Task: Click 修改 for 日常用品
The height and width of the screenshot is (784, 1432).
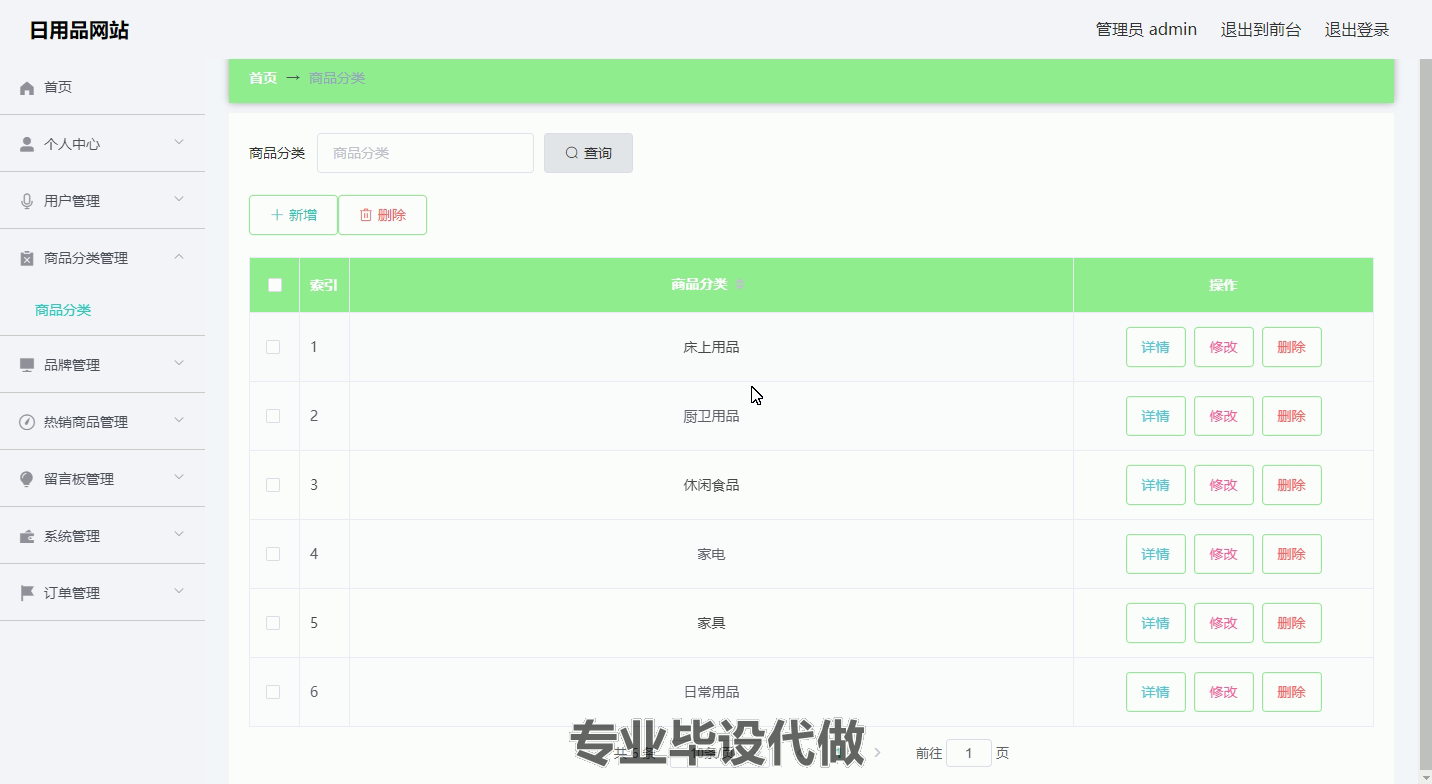Action: point(1224,692)
